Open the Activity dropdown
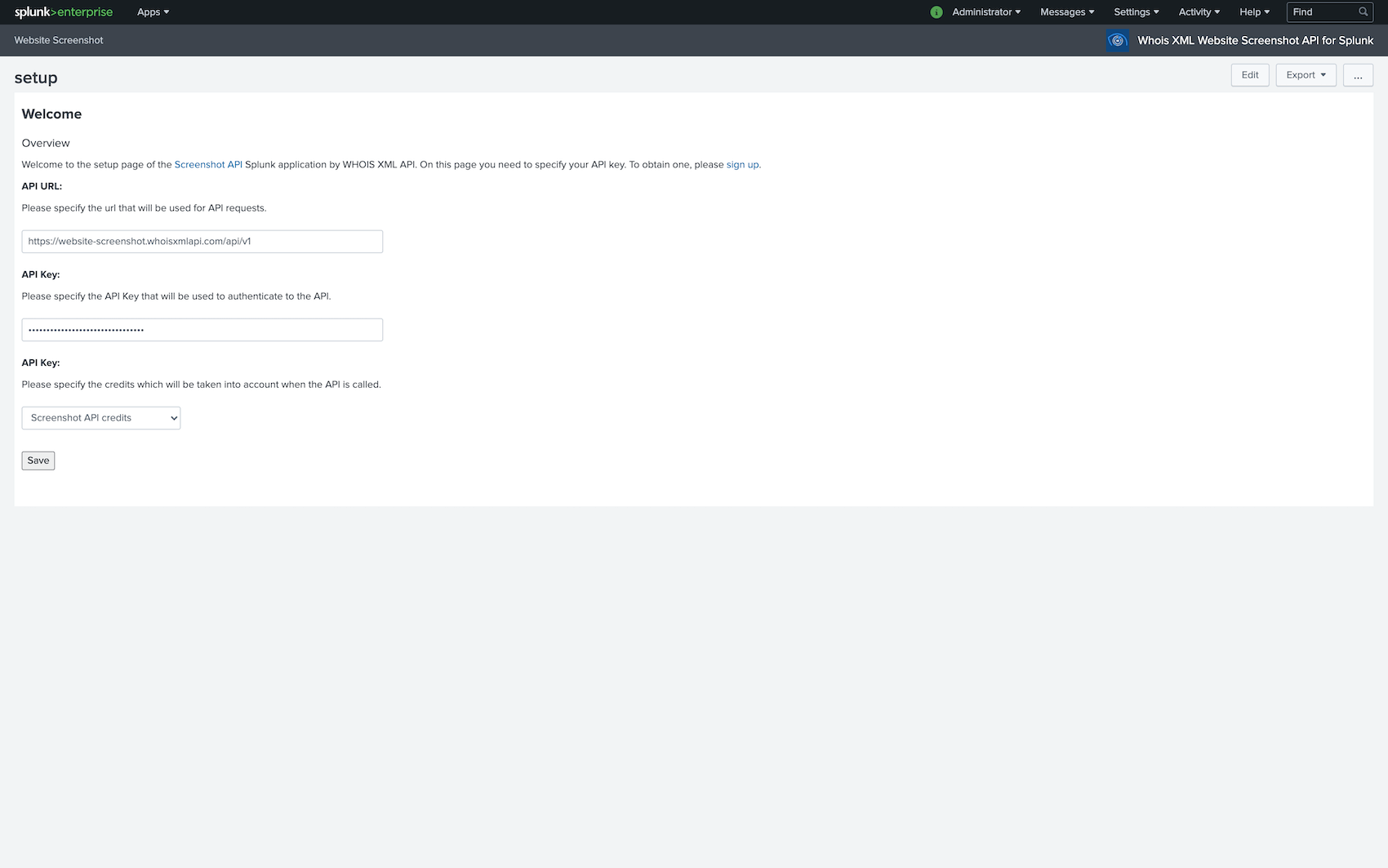1388x868 pixels. (1199, 12)
